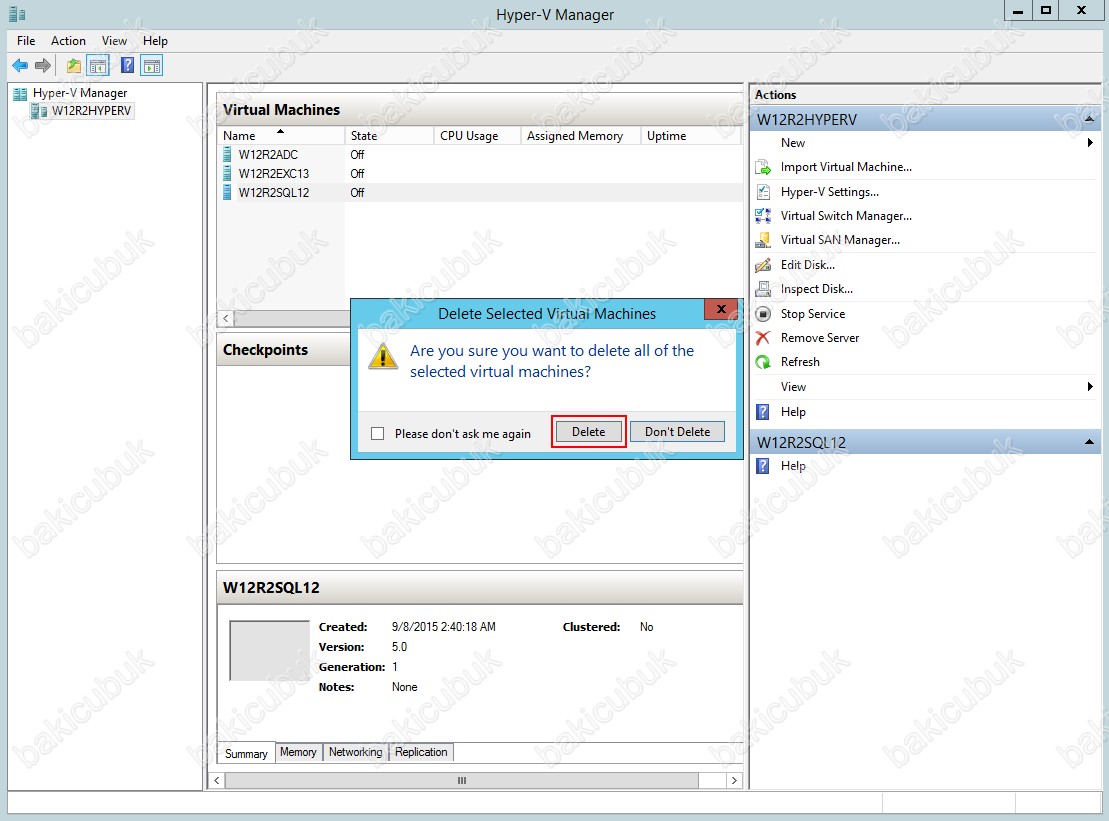Viewport: 1109px width, 821px height.
Task: Click the W12R2EXC13 virtual machine icon
Action: click(x=227, y=173)
